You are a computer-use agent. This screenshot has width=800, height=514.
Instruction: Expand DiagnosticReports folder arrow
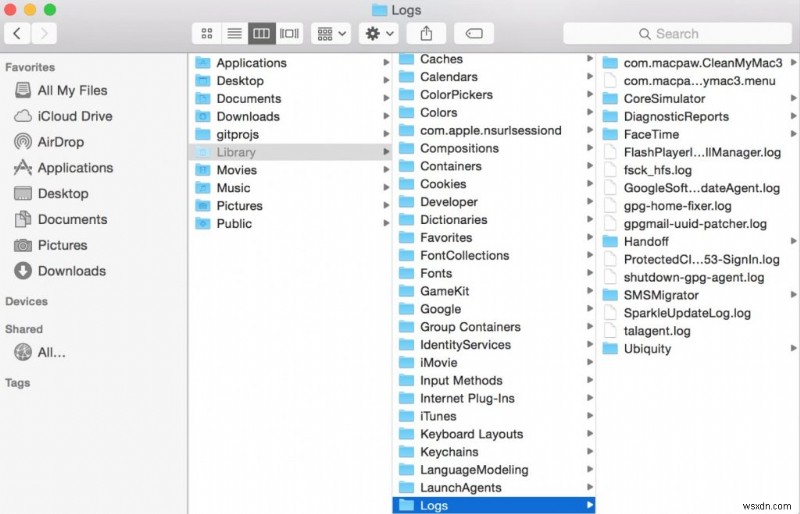pos(793,116)
